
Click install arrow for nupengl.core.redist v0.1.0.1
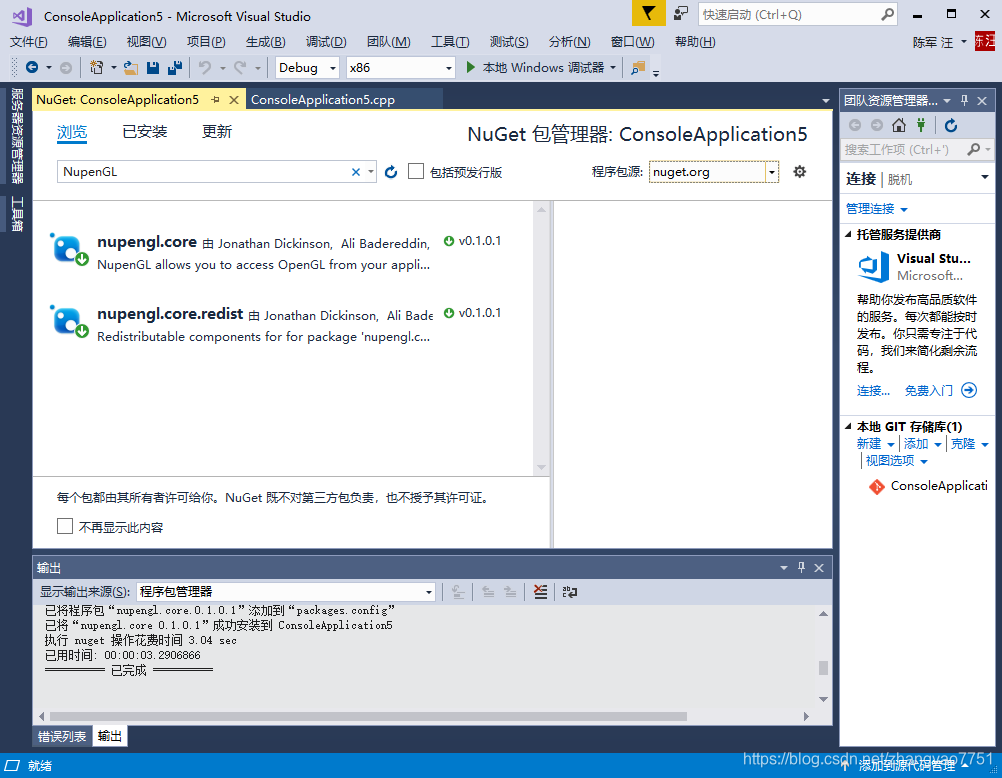click(x=449, y=313)
